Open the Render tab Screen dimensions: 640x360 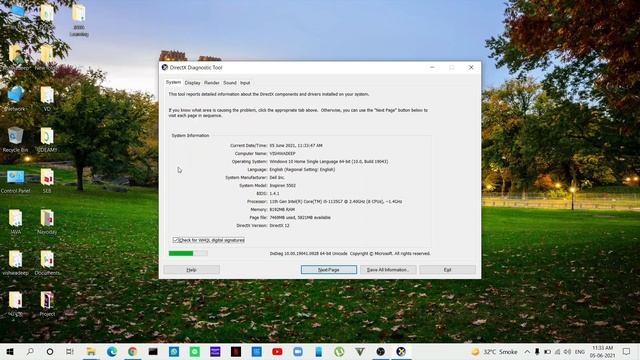click(x=211, y=83)
